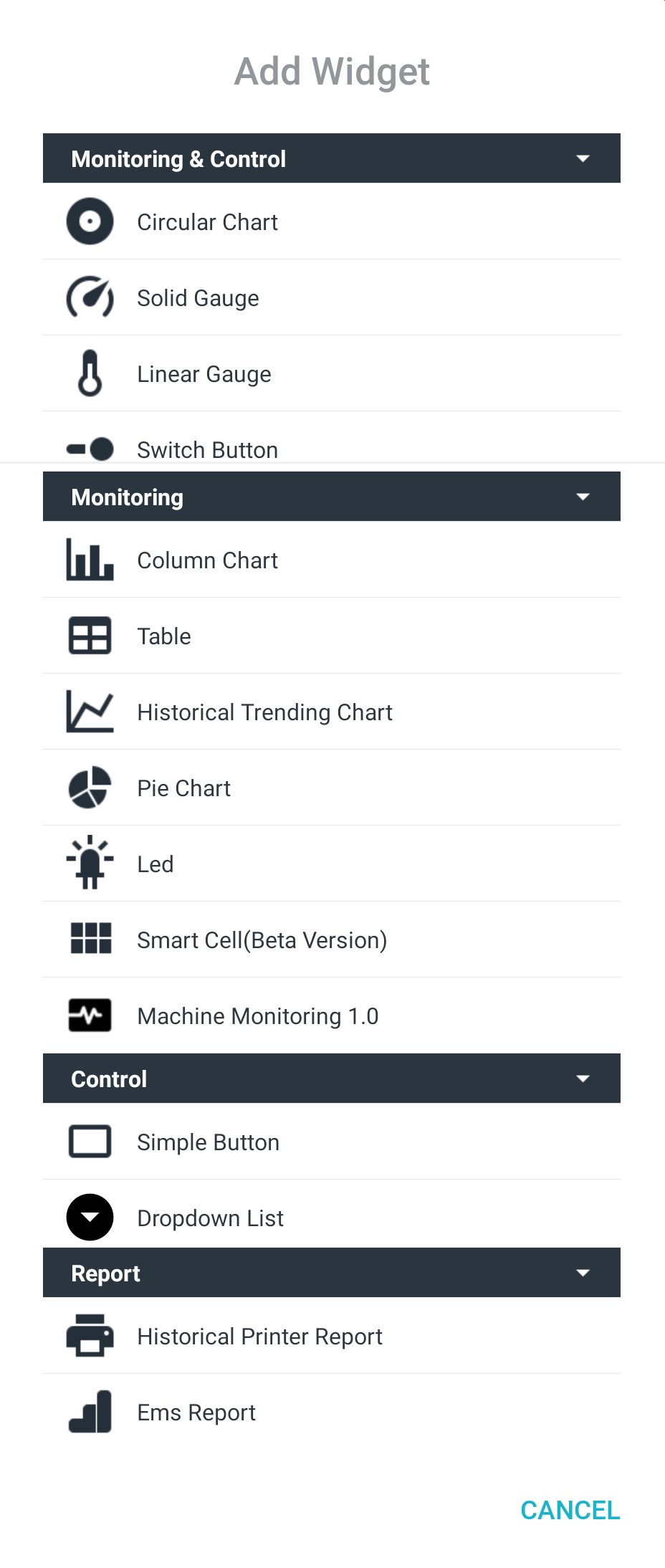The width and height of the screenshot is (665, 1568).
Task: Collapse the Monitoring & Control section arrow
Action: tap(583, 158)
